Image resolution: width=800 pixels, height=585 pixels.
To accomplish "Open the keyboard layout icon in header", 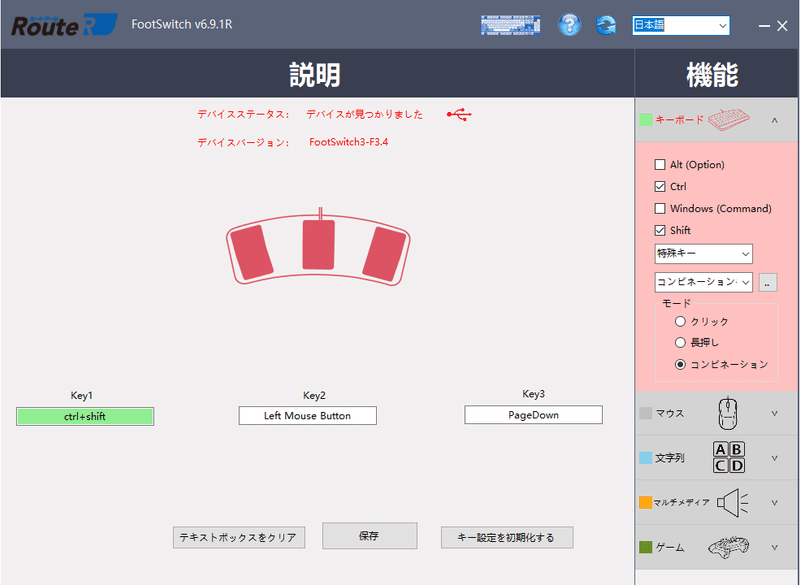I will click(510, 25).
